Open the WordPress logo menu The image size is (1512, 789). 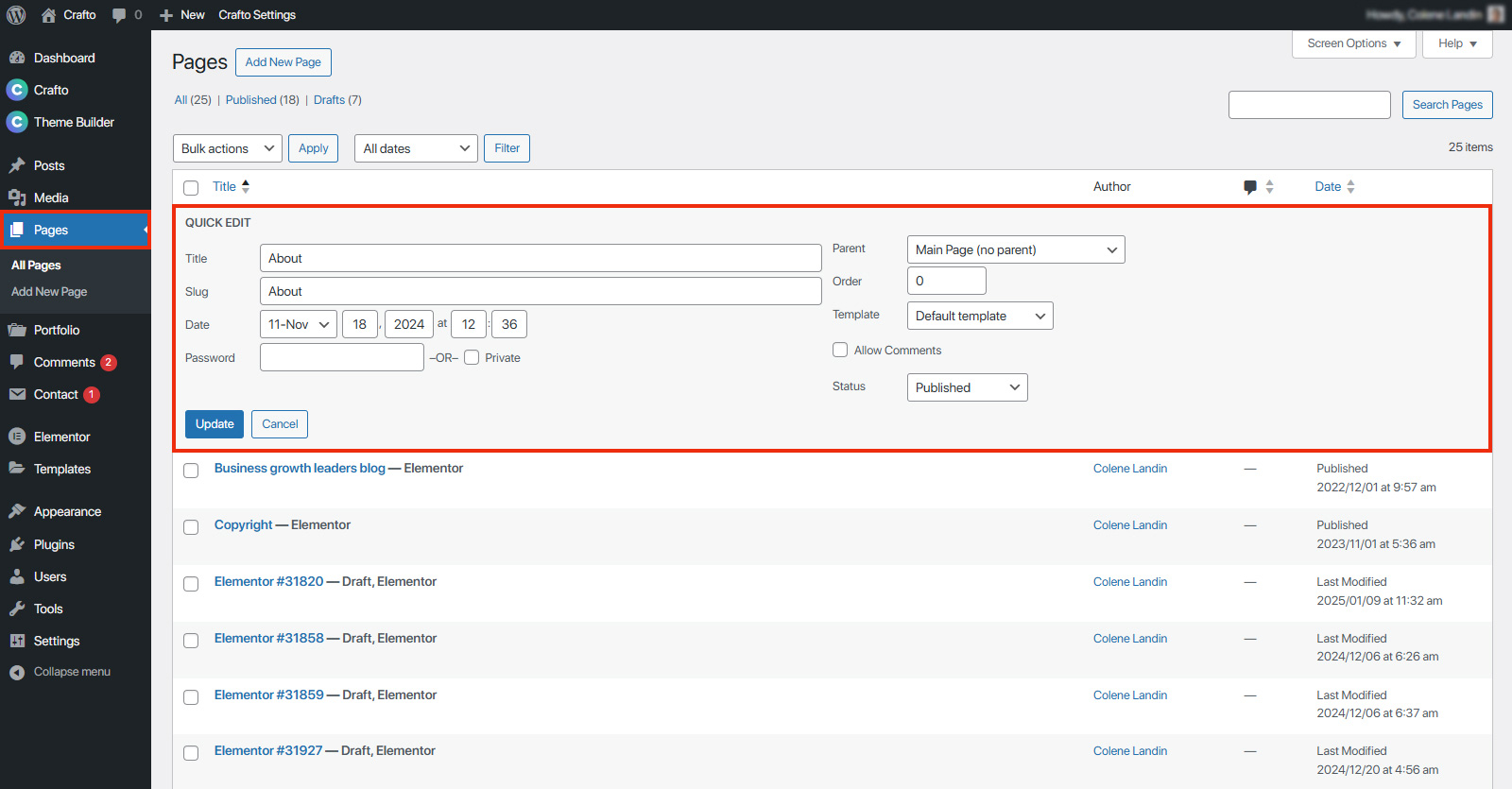pos(16,15)
